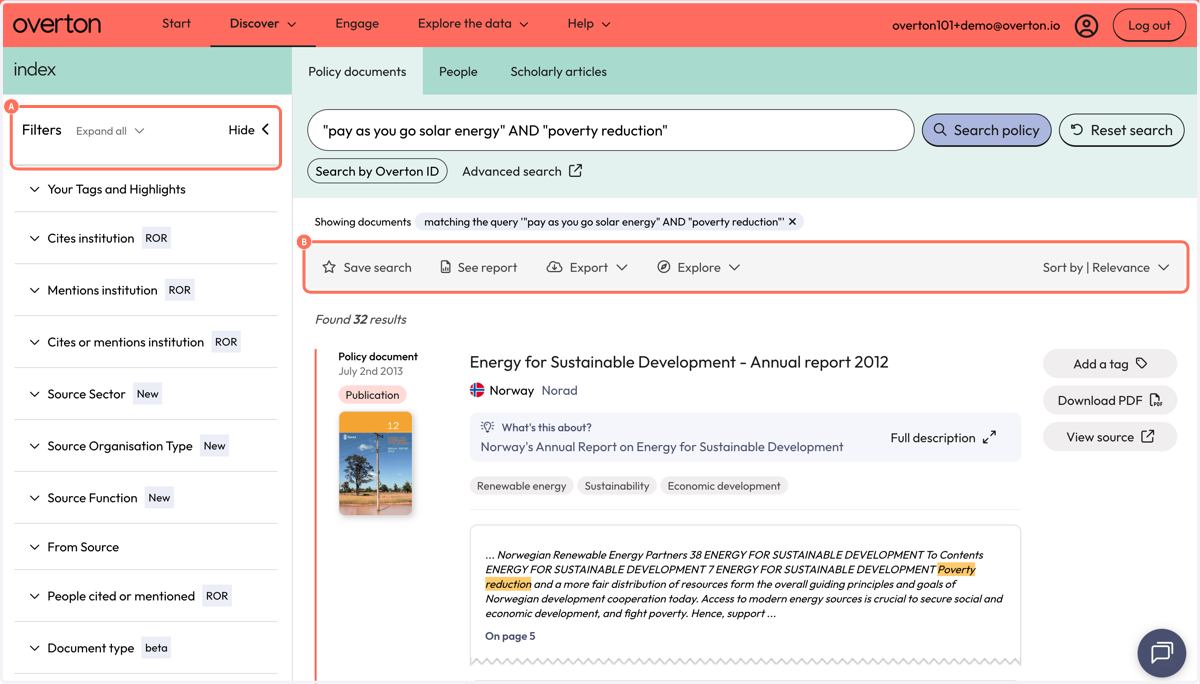The height and width of the screenshot is (684, 1200).
Task: Select the Economic development topic tag
Action: point(724,486)
